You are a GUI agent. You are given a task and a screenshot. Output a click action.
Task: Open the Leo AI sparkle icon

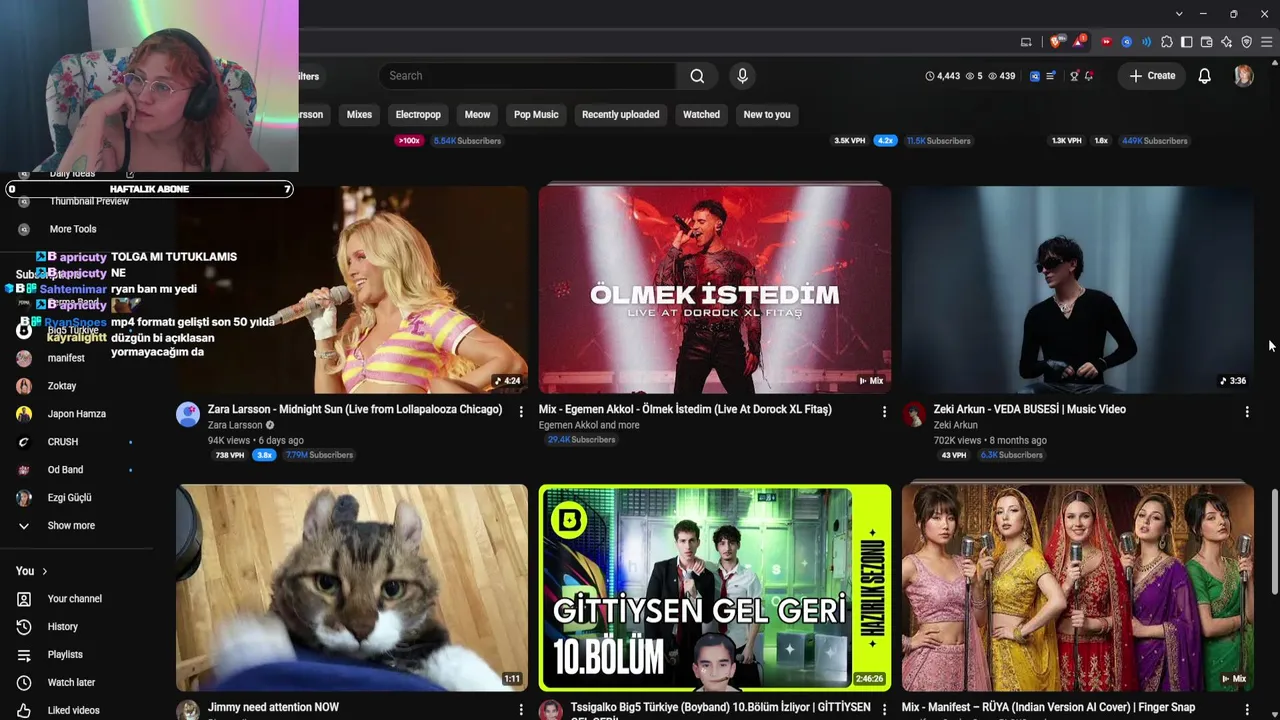tap(1227, 42)
